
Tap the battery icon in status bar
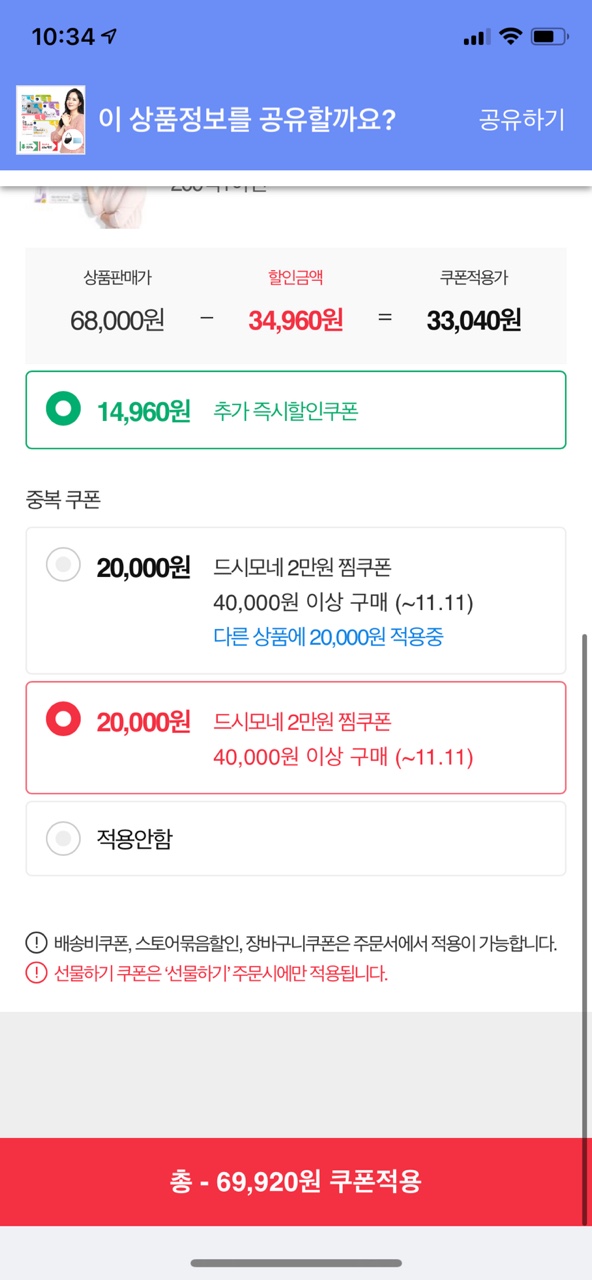[x=550, y=37]
